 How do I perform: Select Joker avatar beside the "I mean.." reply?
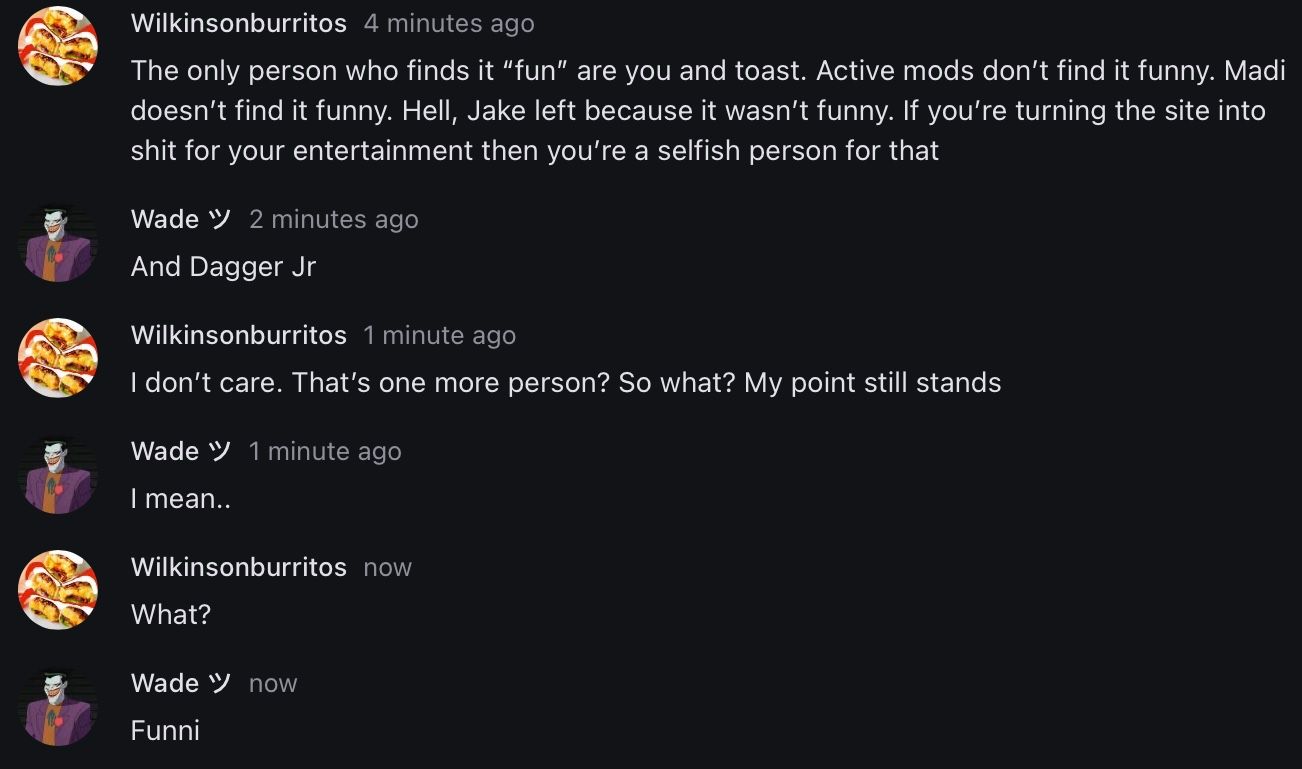pos(58,474)
